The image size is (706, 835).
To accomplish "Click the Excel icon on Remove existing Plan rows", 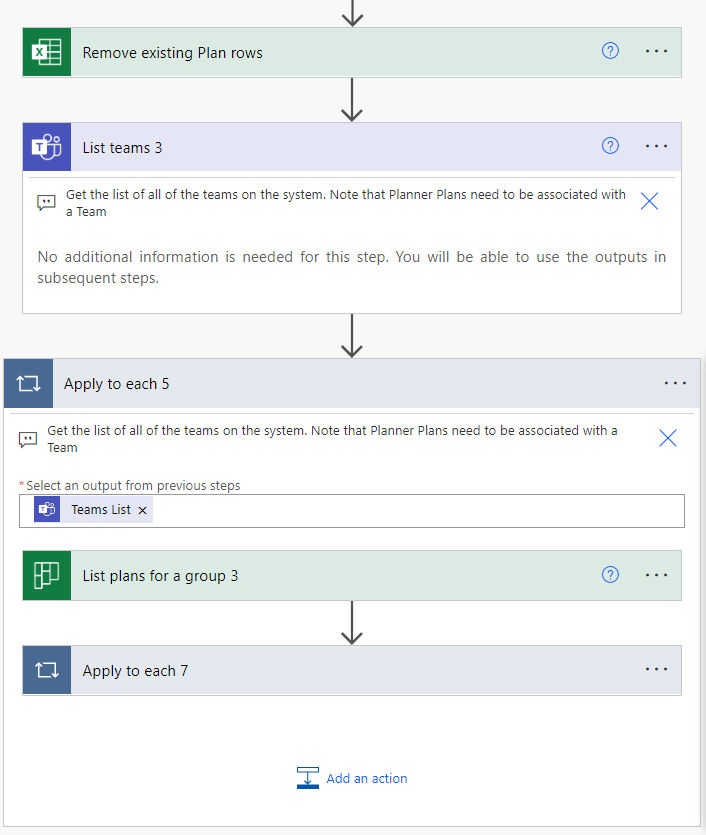I will [46, 51].
